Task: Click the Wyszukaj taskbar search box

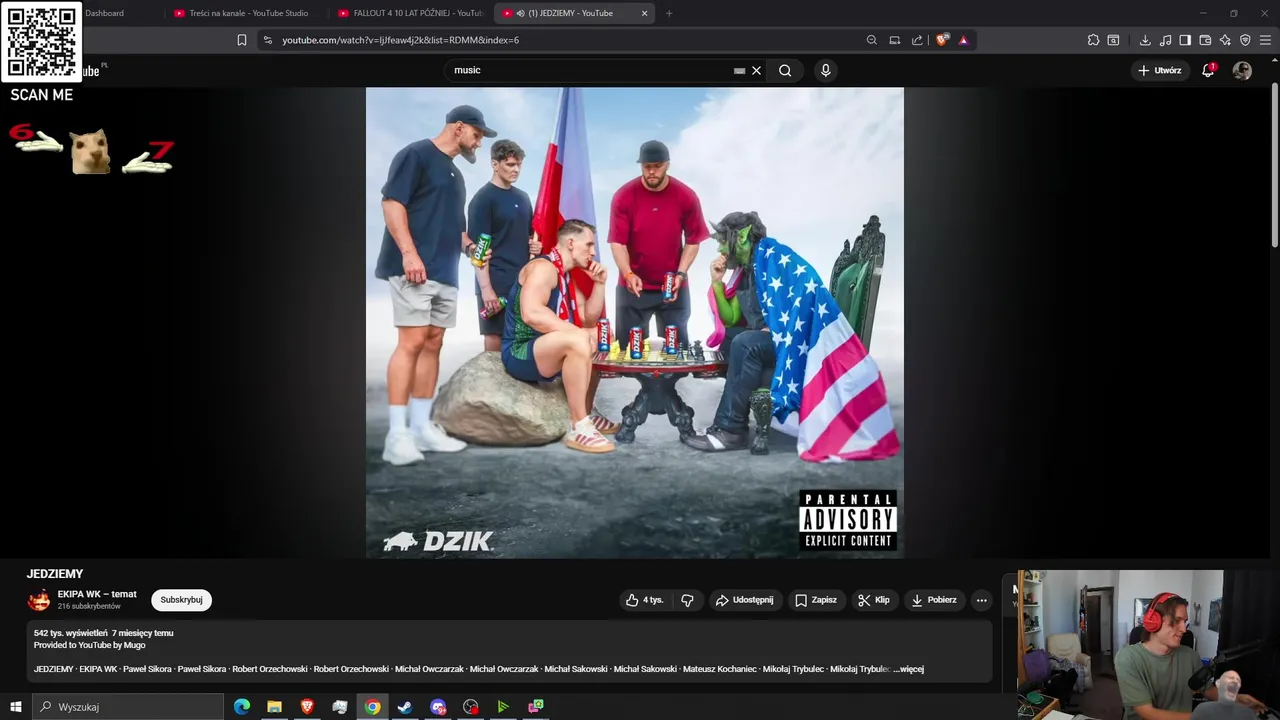Action: (x=128, y=707)
